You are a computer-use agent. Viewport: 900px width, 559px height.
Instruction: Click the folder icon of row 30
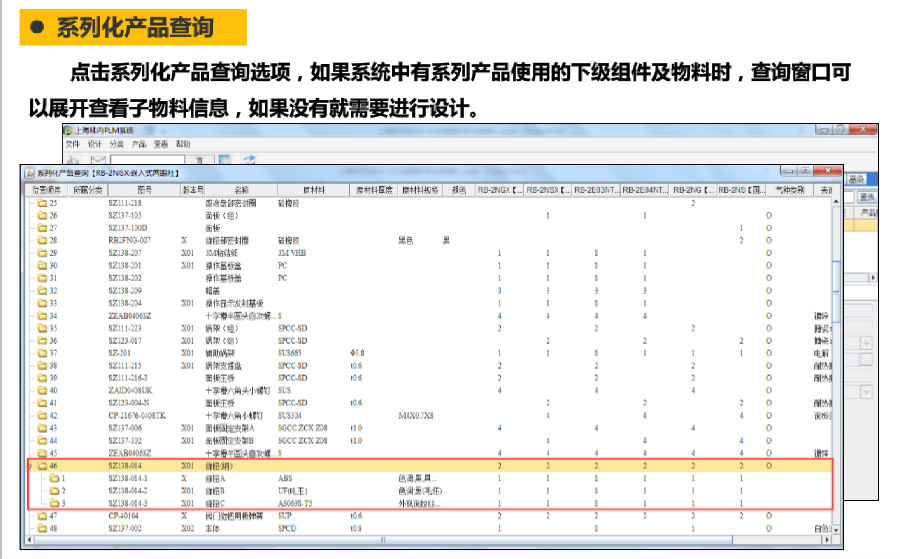(x=42, y=266)
